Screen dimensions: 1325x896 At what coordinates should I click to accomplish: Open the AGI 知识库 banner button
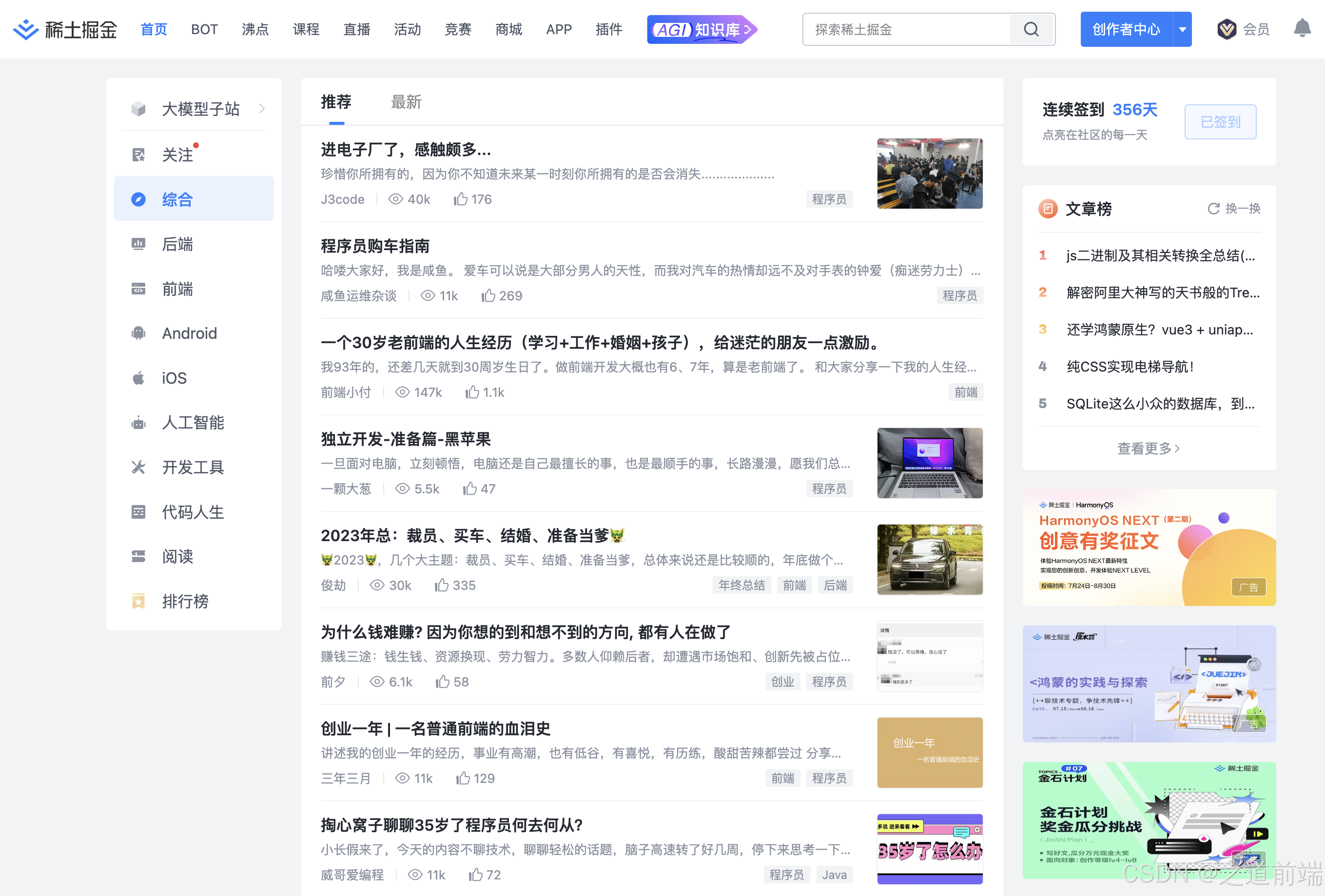pos(701,29)
